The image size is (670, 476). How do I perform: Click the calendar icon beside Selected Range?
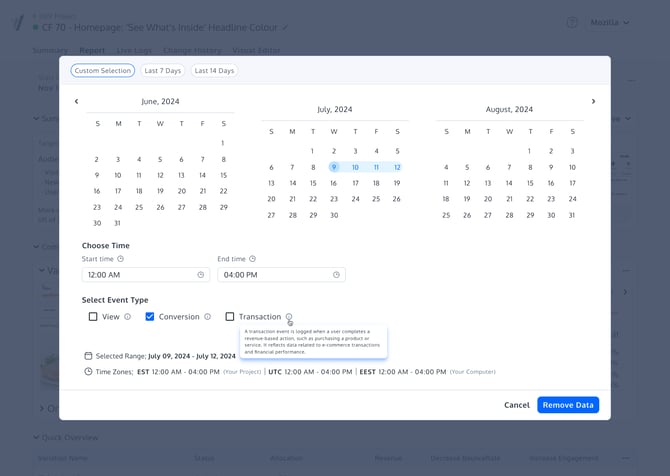coord(88,356)
